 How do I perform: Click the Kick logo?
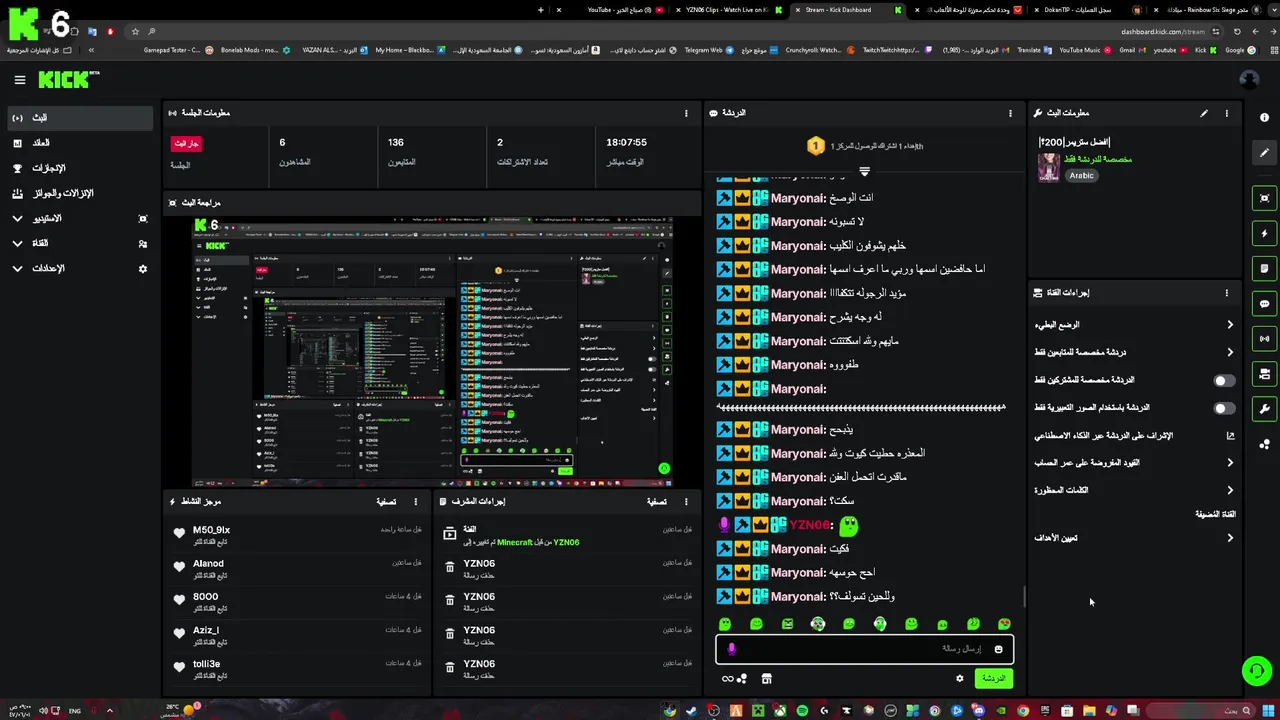click(x=69, y=80)
